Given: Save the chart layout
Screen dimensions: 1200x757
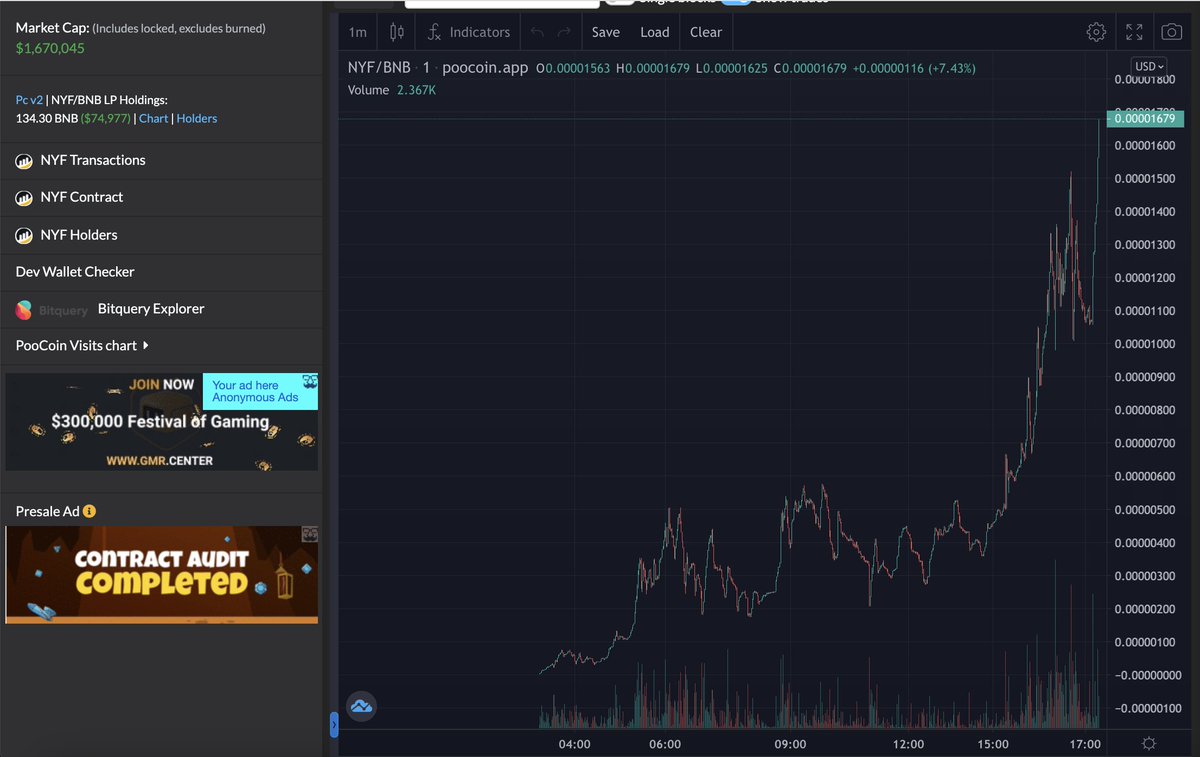Looking at the screenshot, I should click(x=605, y=32).
